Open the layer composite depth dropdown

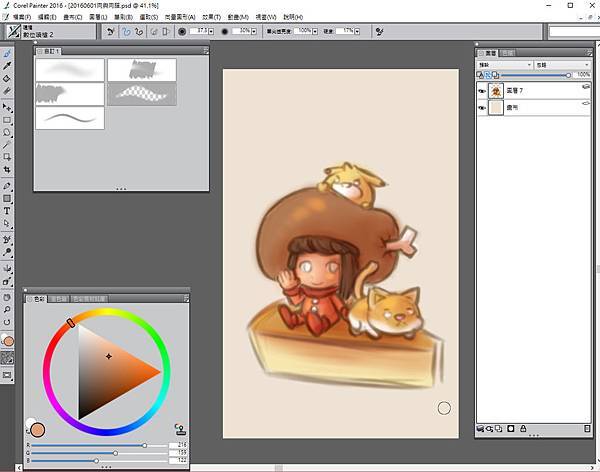click(x=562, y=65)
